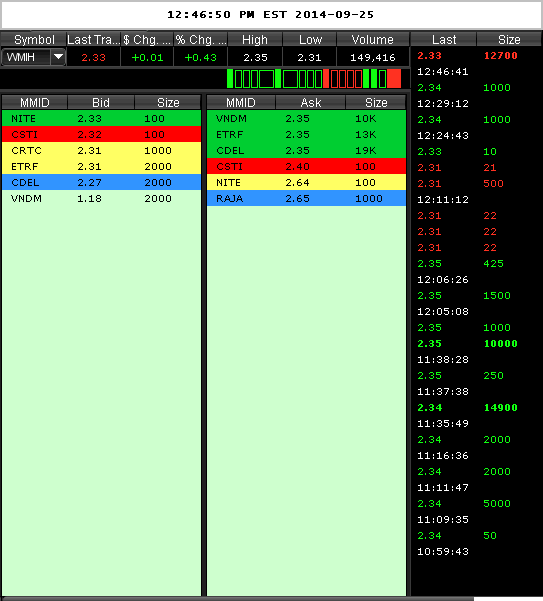543x601 pixels.
Task: Open the WMIH symbol dropdown arrow
Action: [x=58, y=57]
